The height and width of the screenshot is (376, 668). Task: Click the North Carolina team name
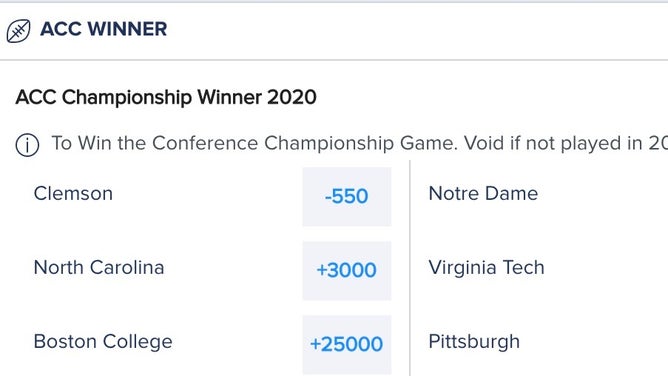click(99, 268)
